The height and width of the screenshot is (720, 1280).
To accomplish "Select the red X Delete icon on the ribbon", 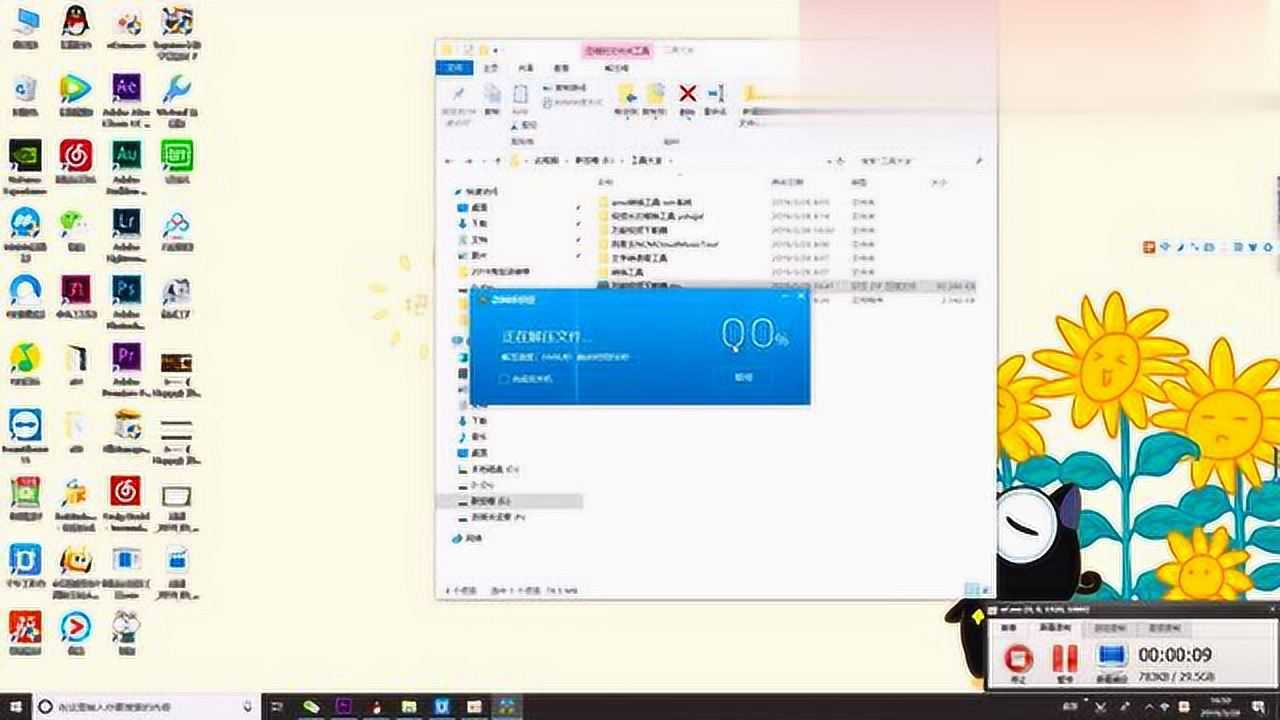I will (x=687, y=93).
